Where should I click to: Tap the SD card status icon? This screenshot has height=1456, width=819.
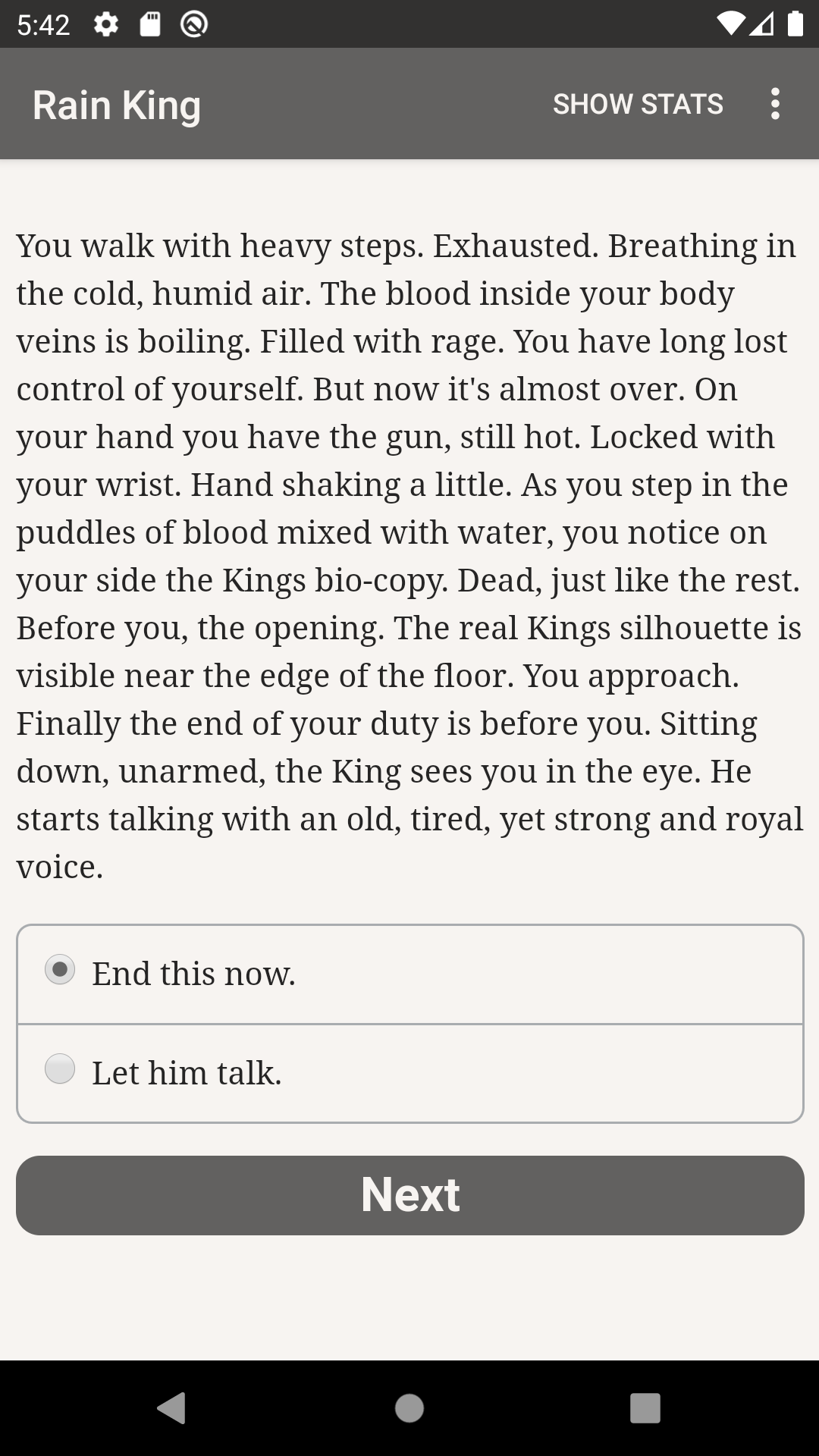pyautogui.click(x=150, y=25)
